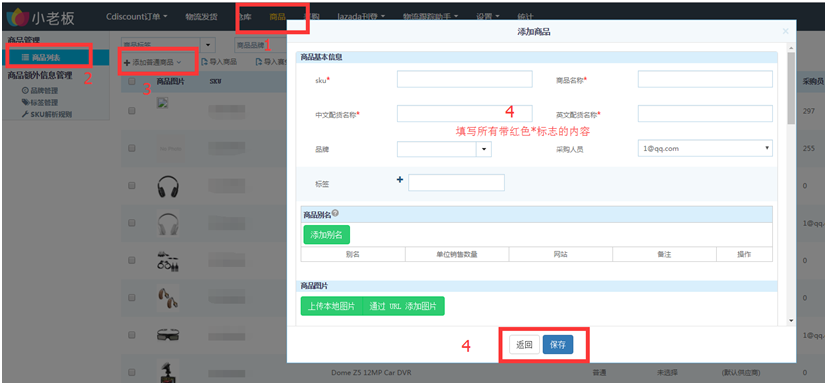
Task: Check the box for Dome Z5 Car DVR row
Action: (132, 372)
